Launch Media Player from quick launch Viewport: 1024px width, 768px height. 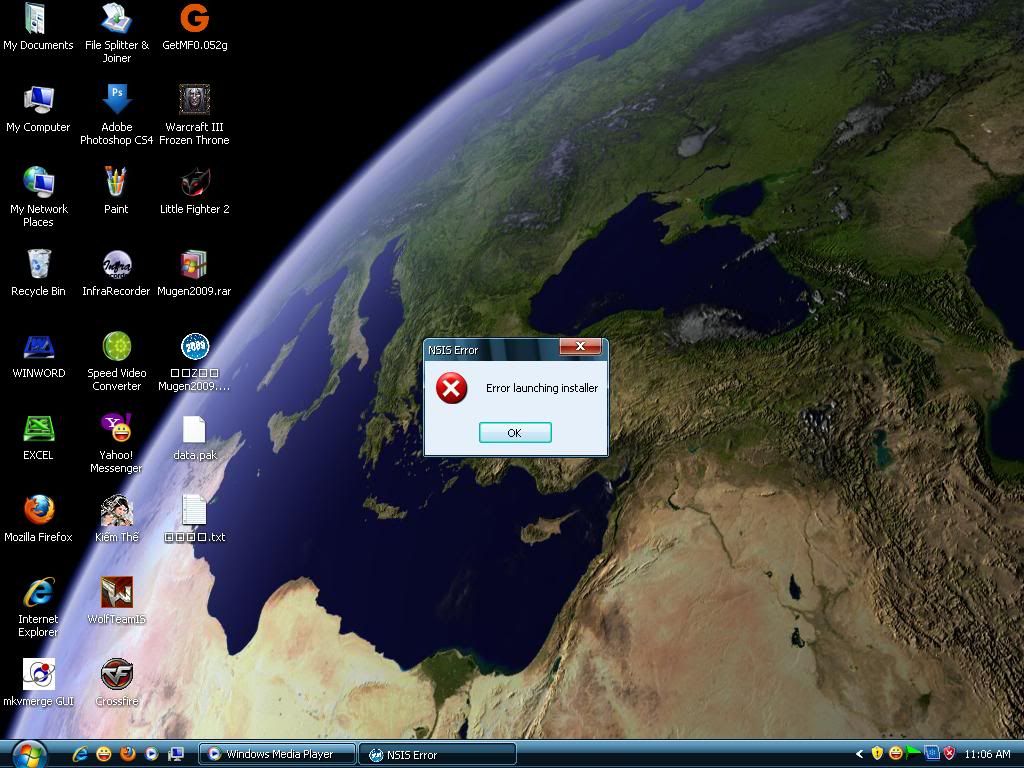pos(152,754)
